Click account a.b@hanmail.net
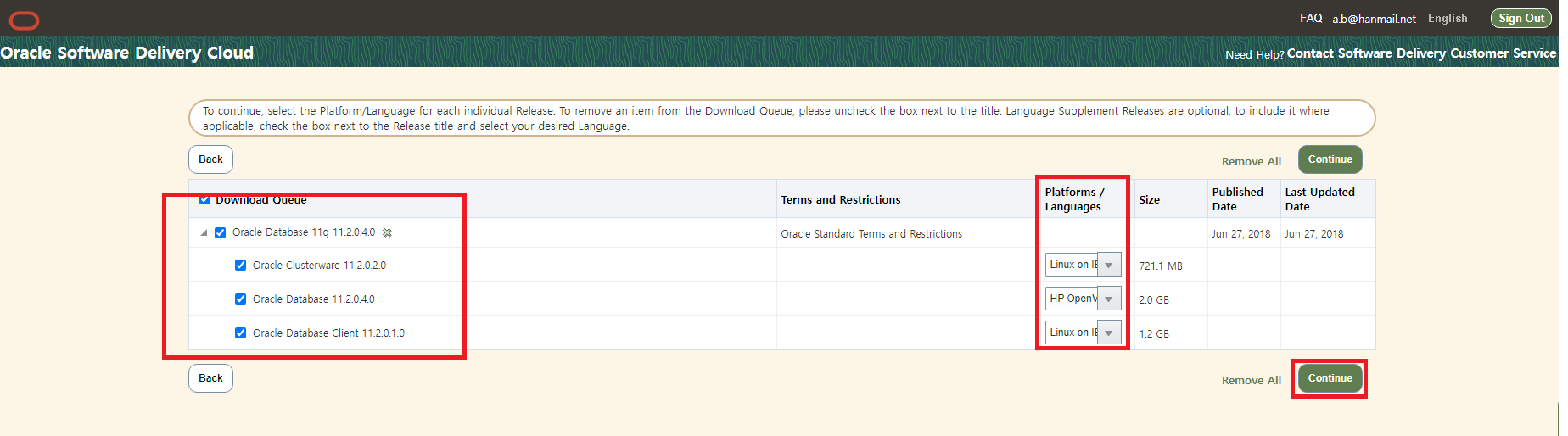 [1374, 19]
